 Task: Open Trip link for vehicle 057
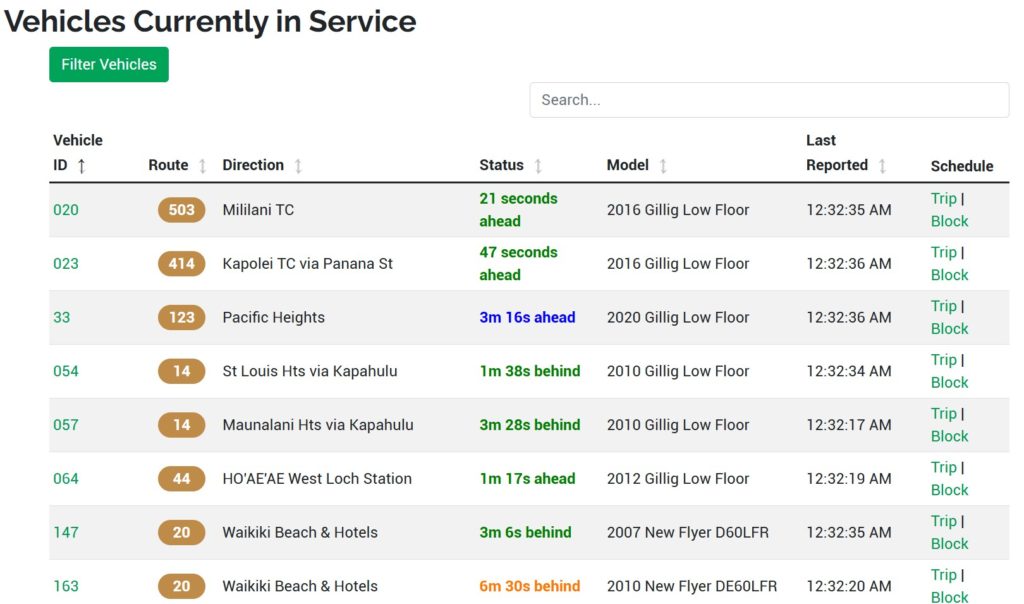(943, 413)
